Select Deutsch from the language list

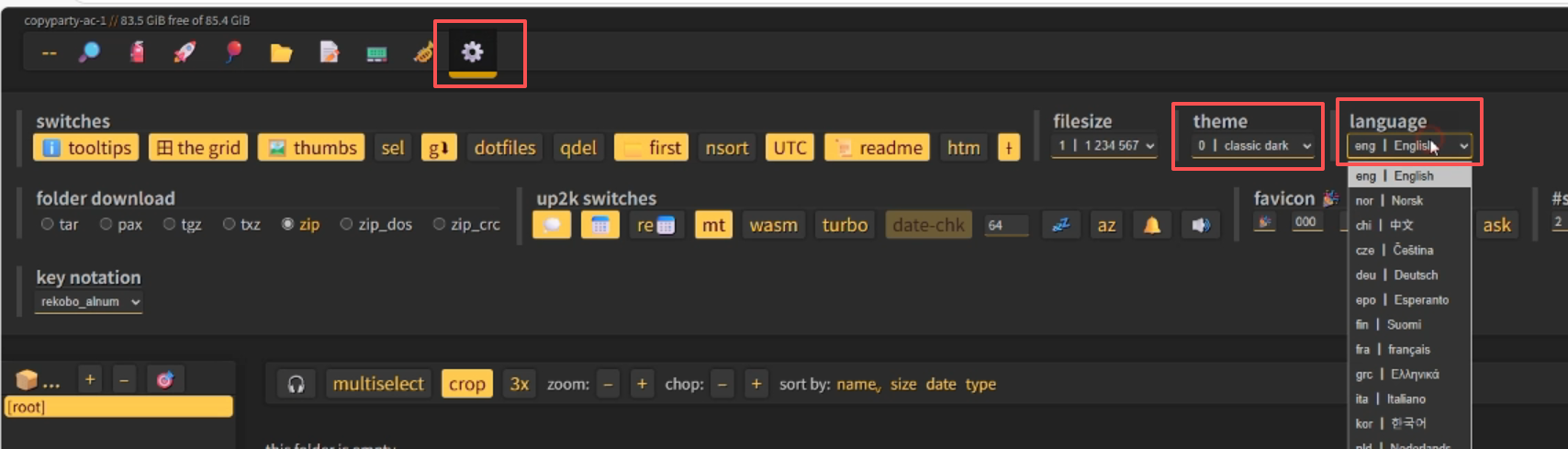pyautogui.click(x=1408, y=275)
